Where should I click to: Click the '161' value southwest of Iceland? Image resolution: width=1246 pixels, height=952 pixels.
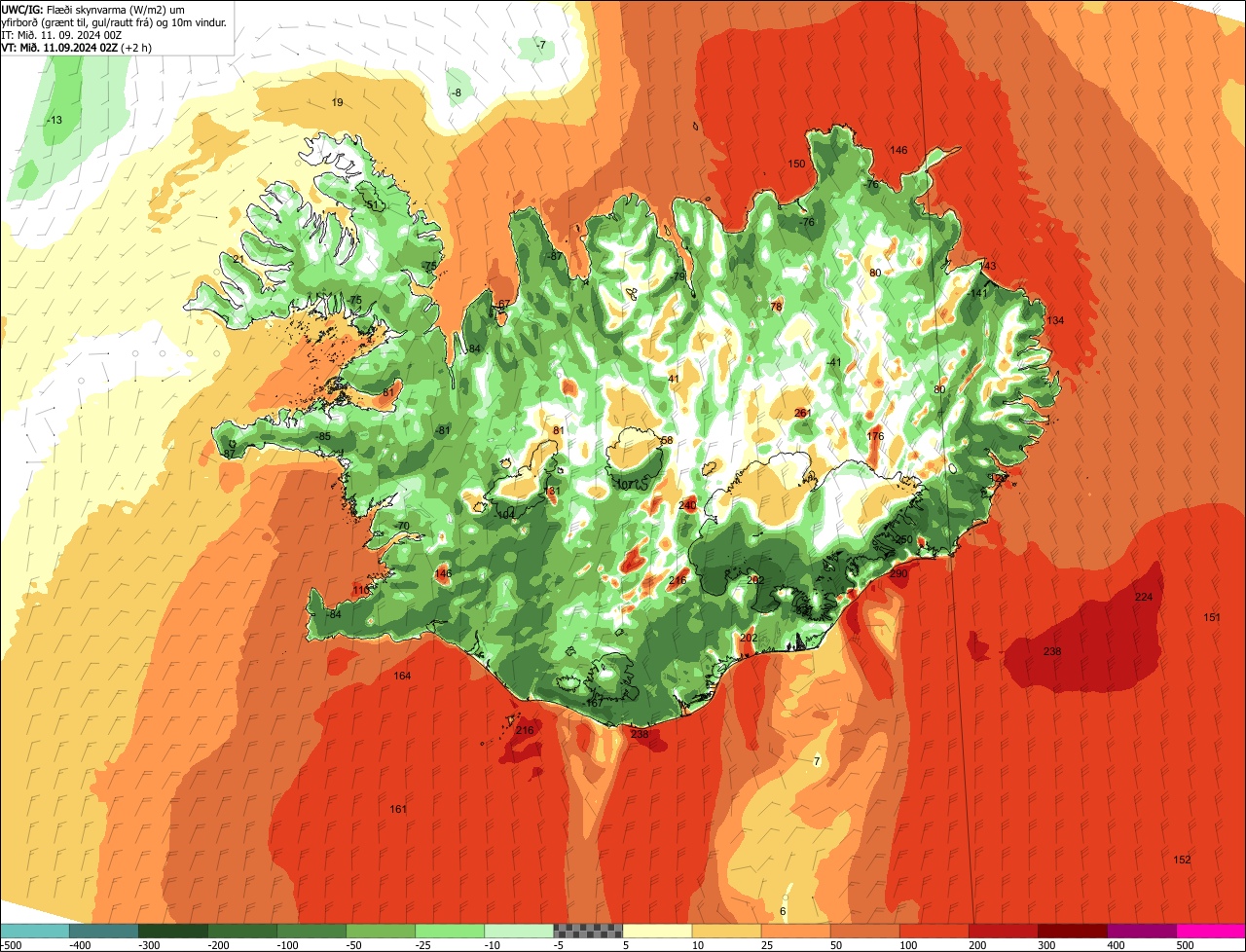[398, 809]
